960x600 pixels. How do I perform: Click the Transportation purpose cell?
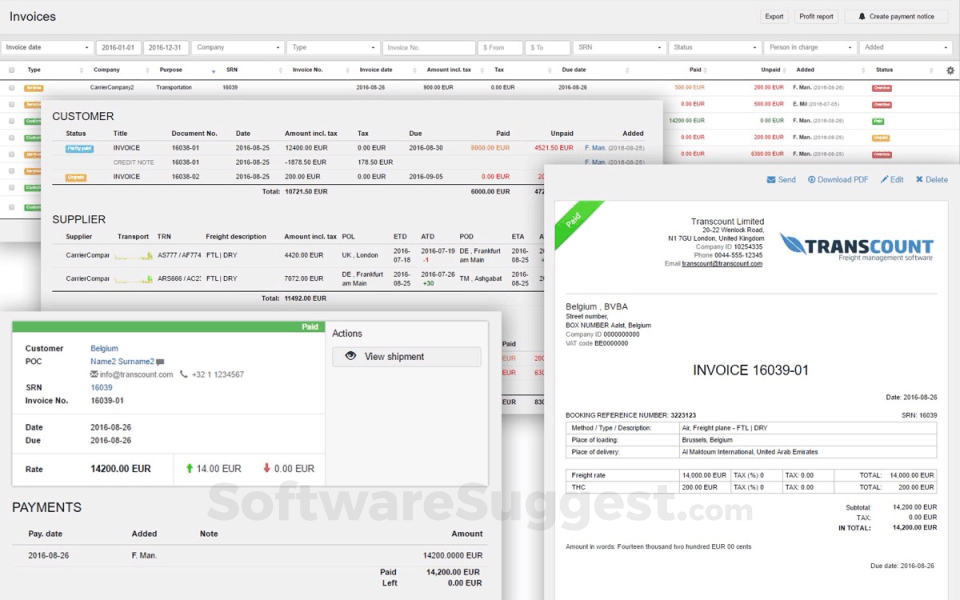tap(174, 88)
